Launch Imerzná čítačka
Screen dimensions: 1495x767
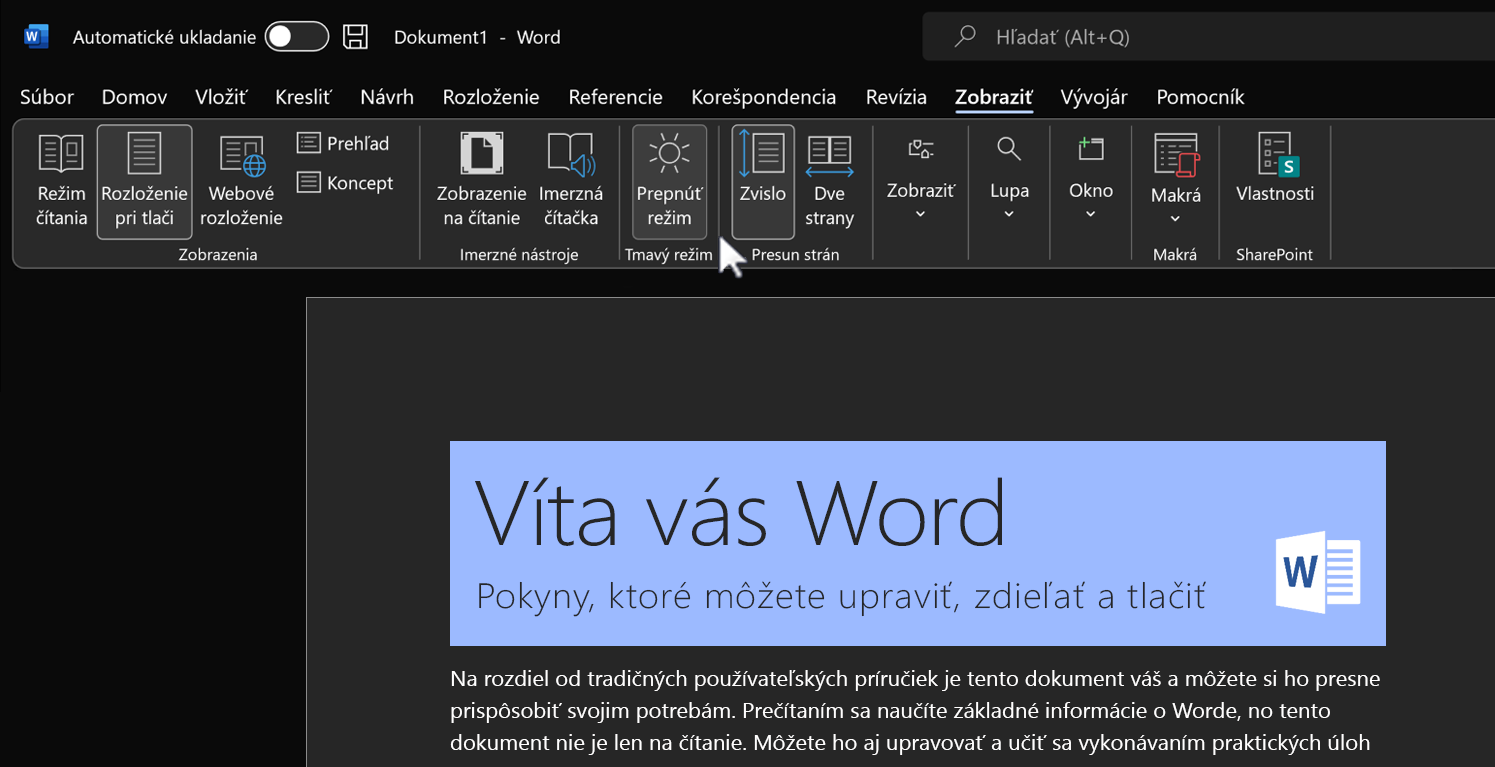570,181
